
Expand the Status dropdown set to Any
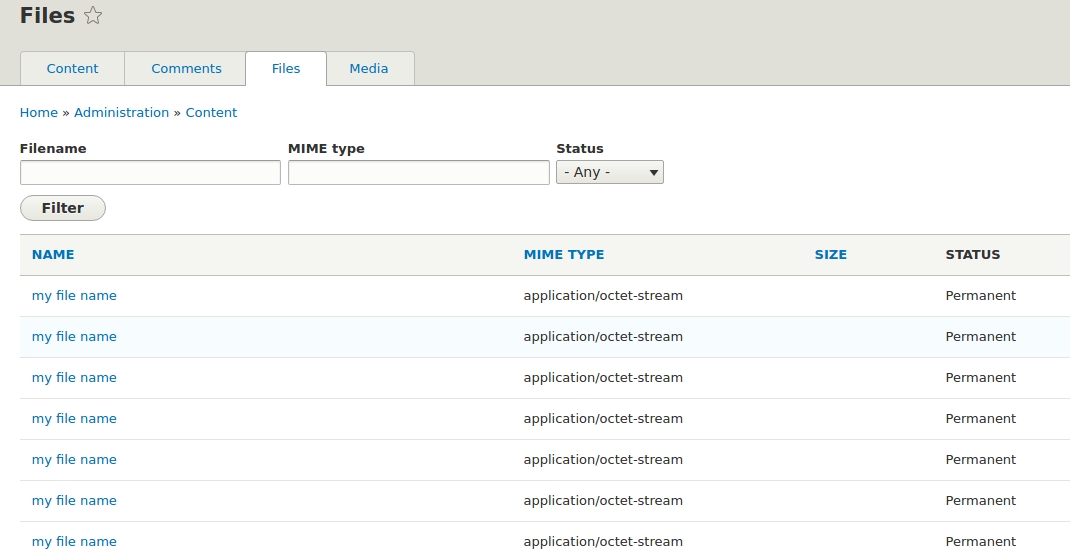pos(609,173)
